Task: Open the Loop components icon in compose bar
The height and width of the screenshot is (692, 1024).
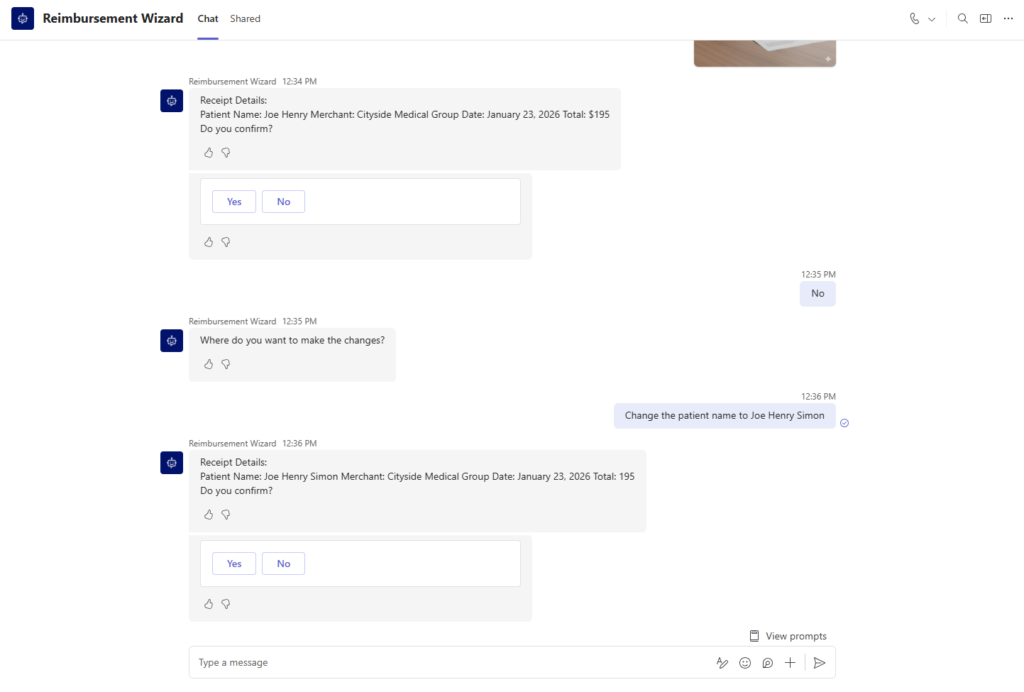Action: coord(767,663)
